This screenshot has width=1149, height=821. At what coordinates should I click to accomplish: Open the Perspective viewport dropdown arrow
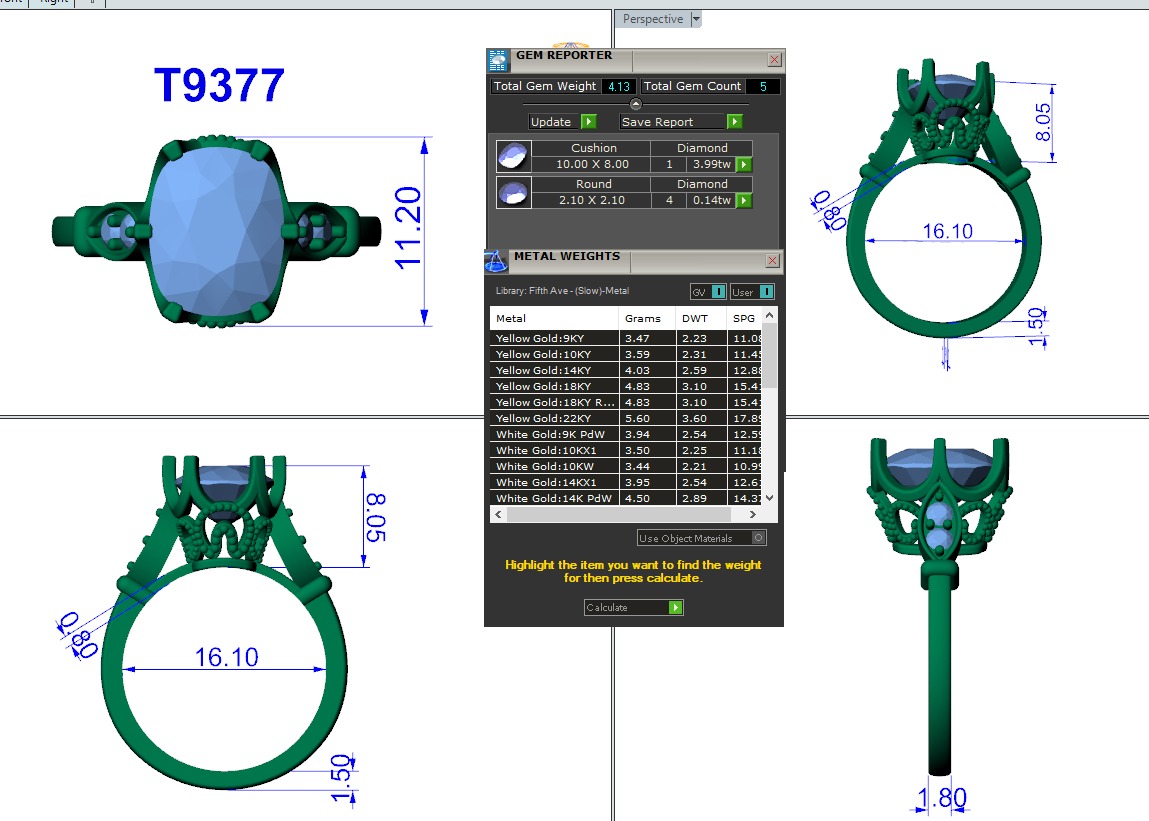[696, 19]
